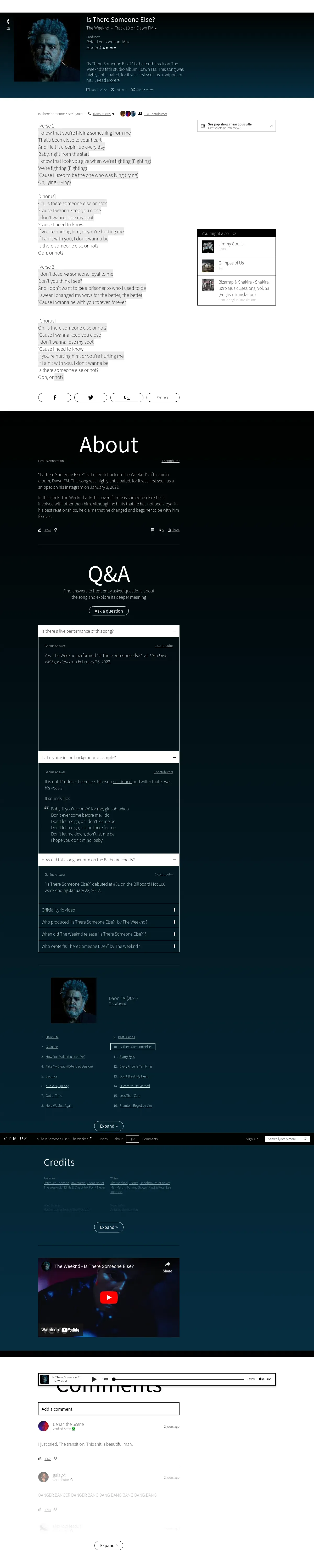Click 'confirmed' link in sample answer
Image resolution: width=314 pixels, height=1568 pixels.
[122, 782]
